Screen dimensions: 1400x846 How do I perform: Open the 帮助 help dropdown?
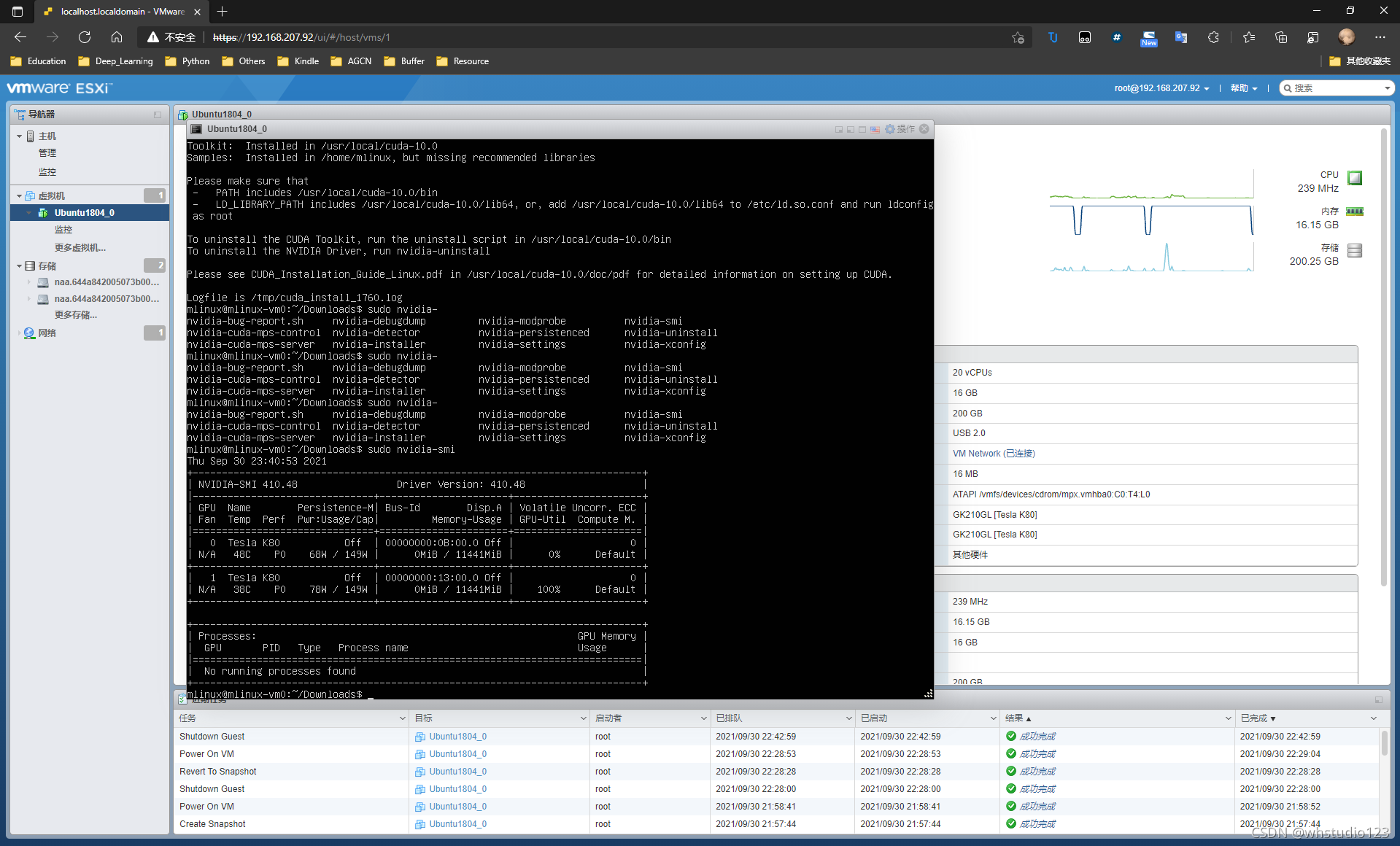1244,88
